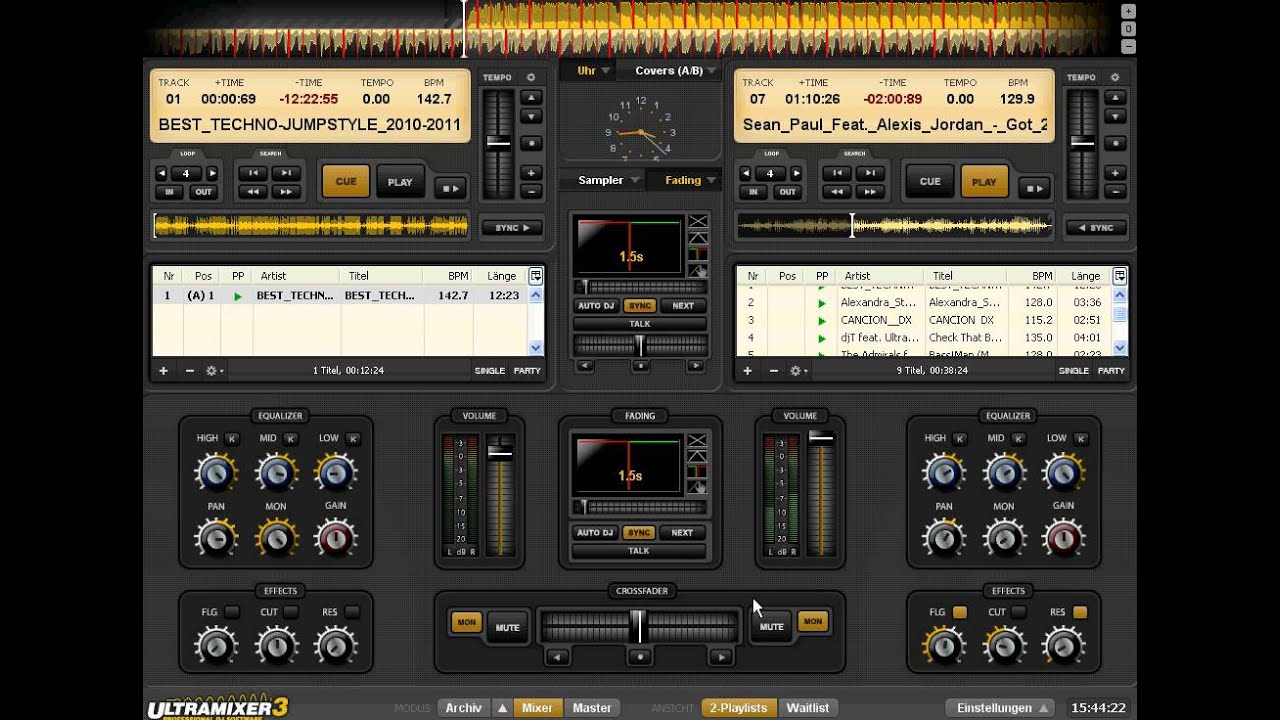1280x720 pixels.
Task: Enable CUT effect on left deck
Action: click(291, 612)
